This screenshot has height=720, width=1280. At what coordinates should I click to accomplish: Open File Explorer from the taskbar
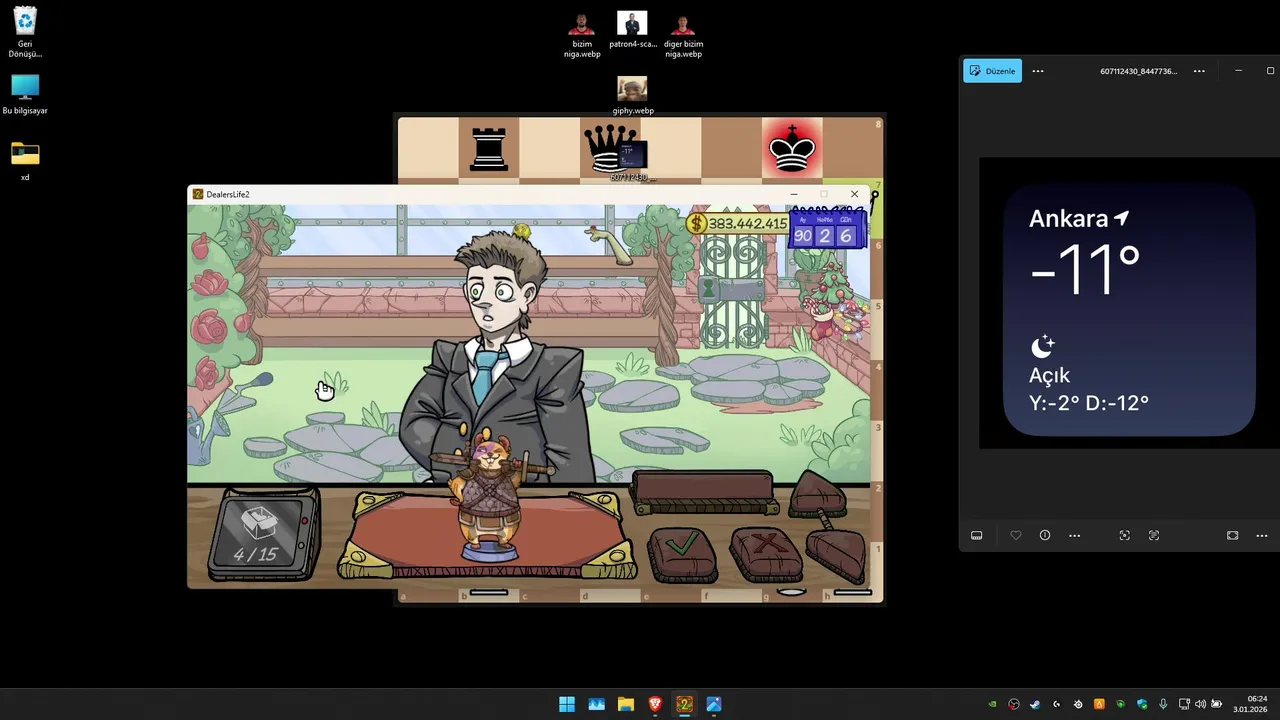click(x=626, y=704)
